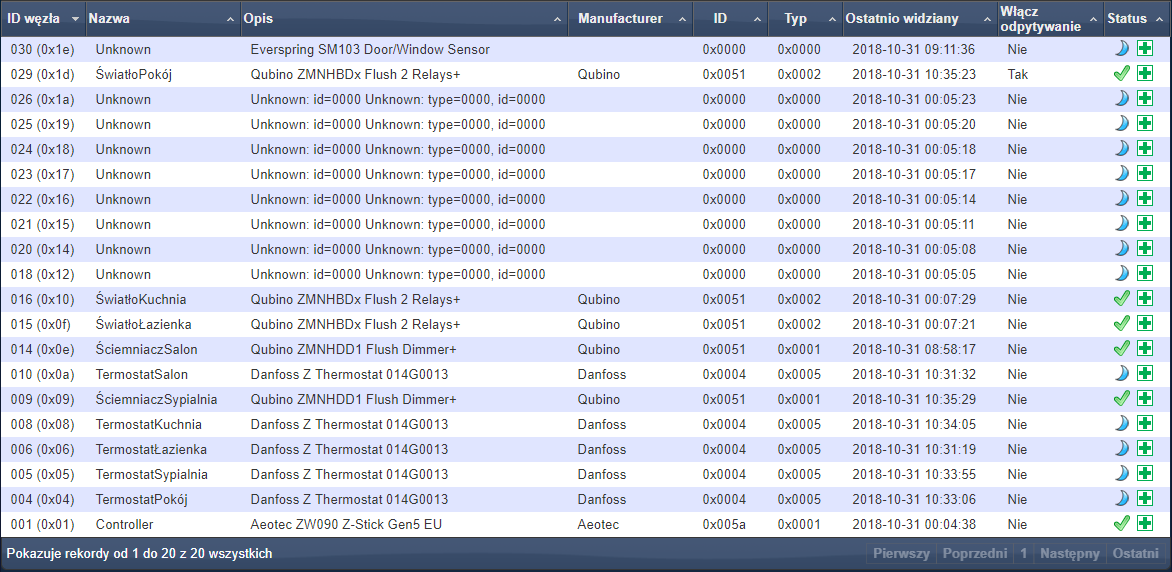The height and width of the screenshot is (572, 1172).
Task: Select page 1 in pagination
Action: [1024, 554]
